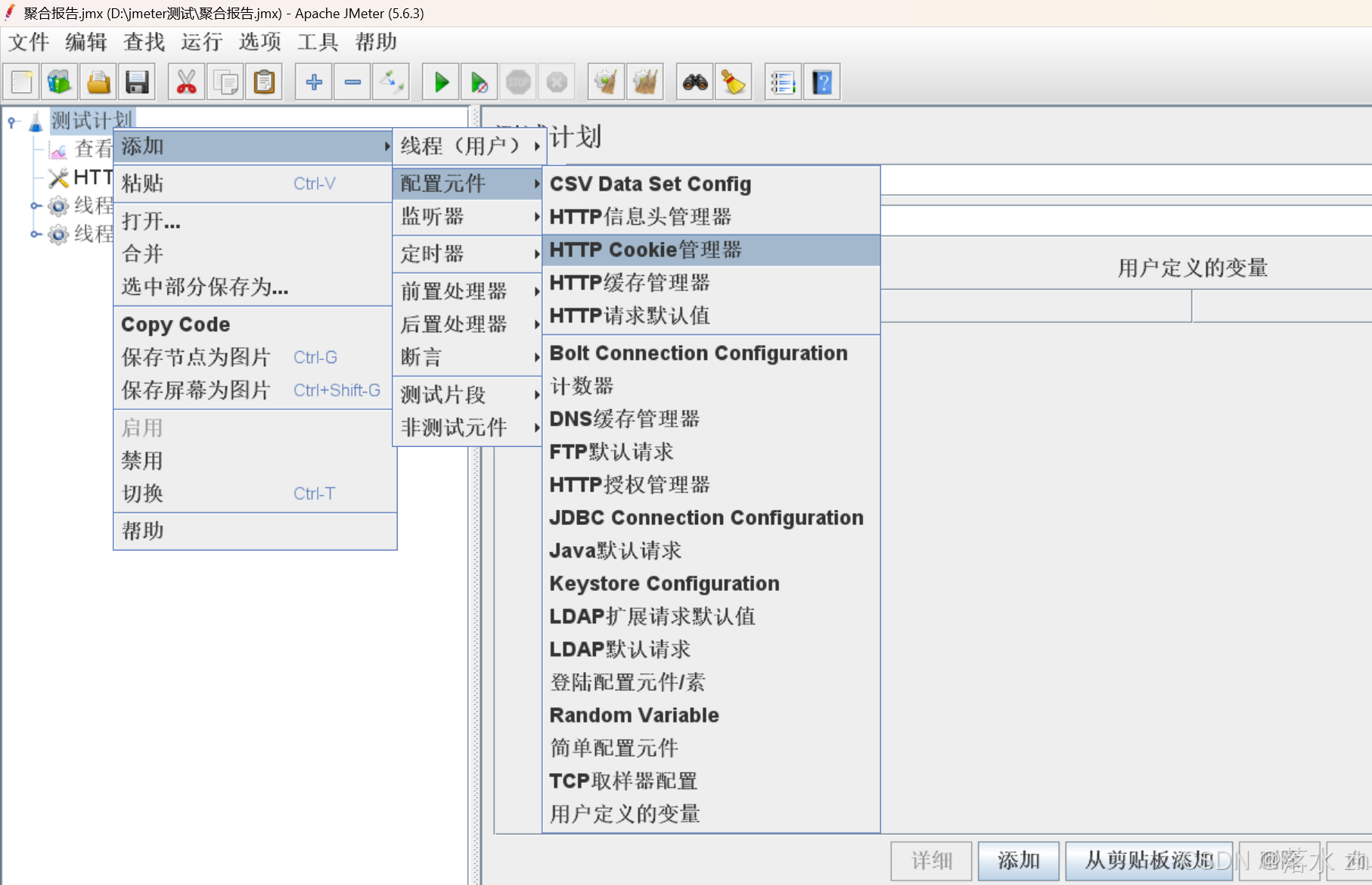The height and width of the screenshot is (885, 1372).
Task: Click the Cut scissors icon
Action: pos(187,82)
